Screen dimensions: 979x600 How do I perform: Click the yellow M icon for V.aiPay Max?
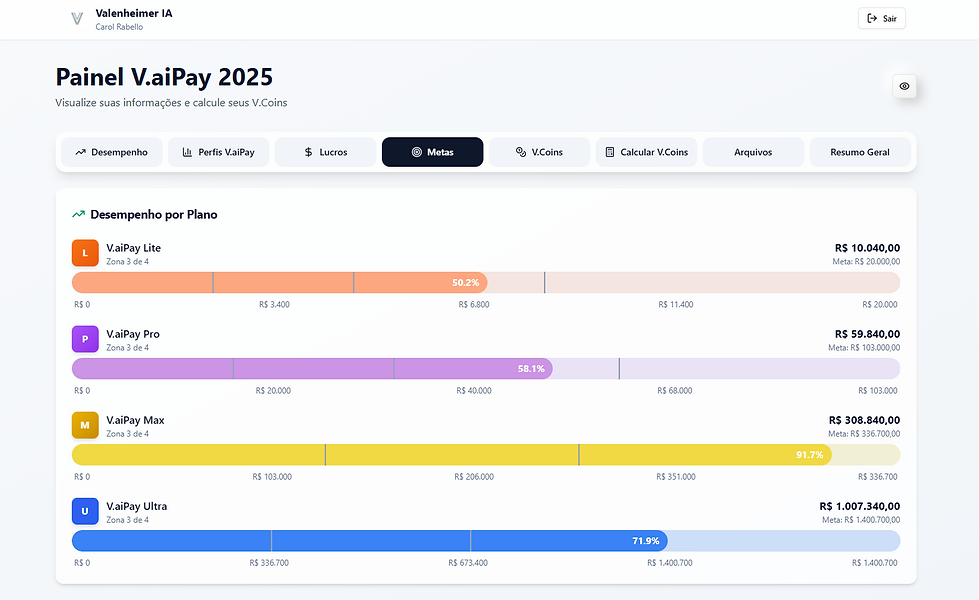[85, 425]
